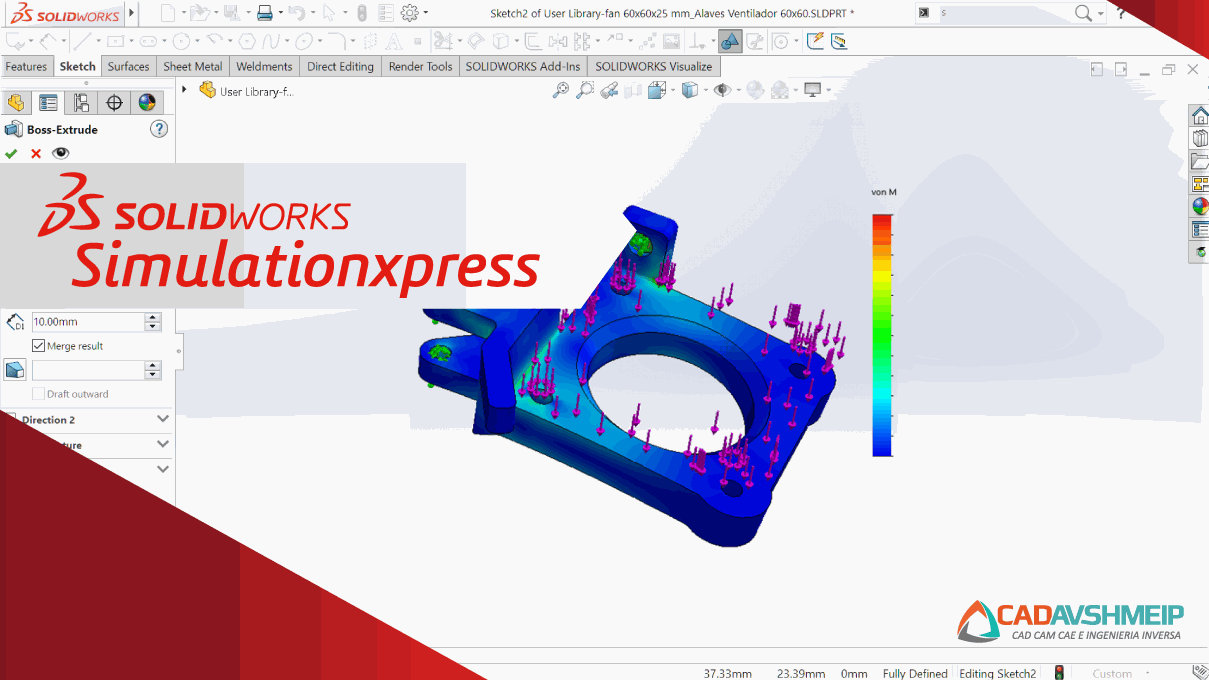Increase depth using the 10.00mm stepper arrow
The width and height of the screenshot is (1209, 680).
pyautogui.click(x=152, y=317)
